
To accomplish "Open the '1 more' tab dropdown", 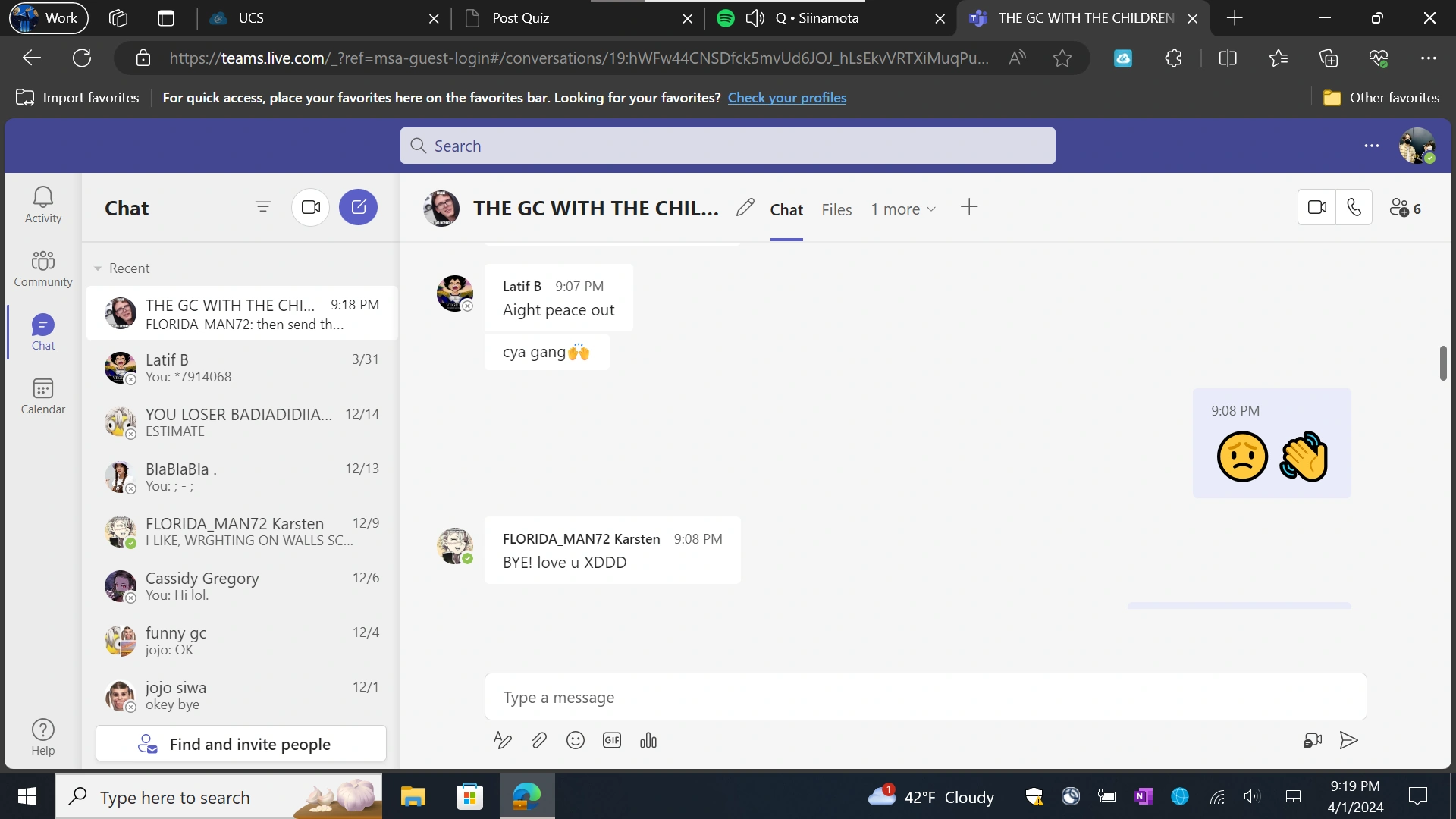I will click(x=903, y=209).
